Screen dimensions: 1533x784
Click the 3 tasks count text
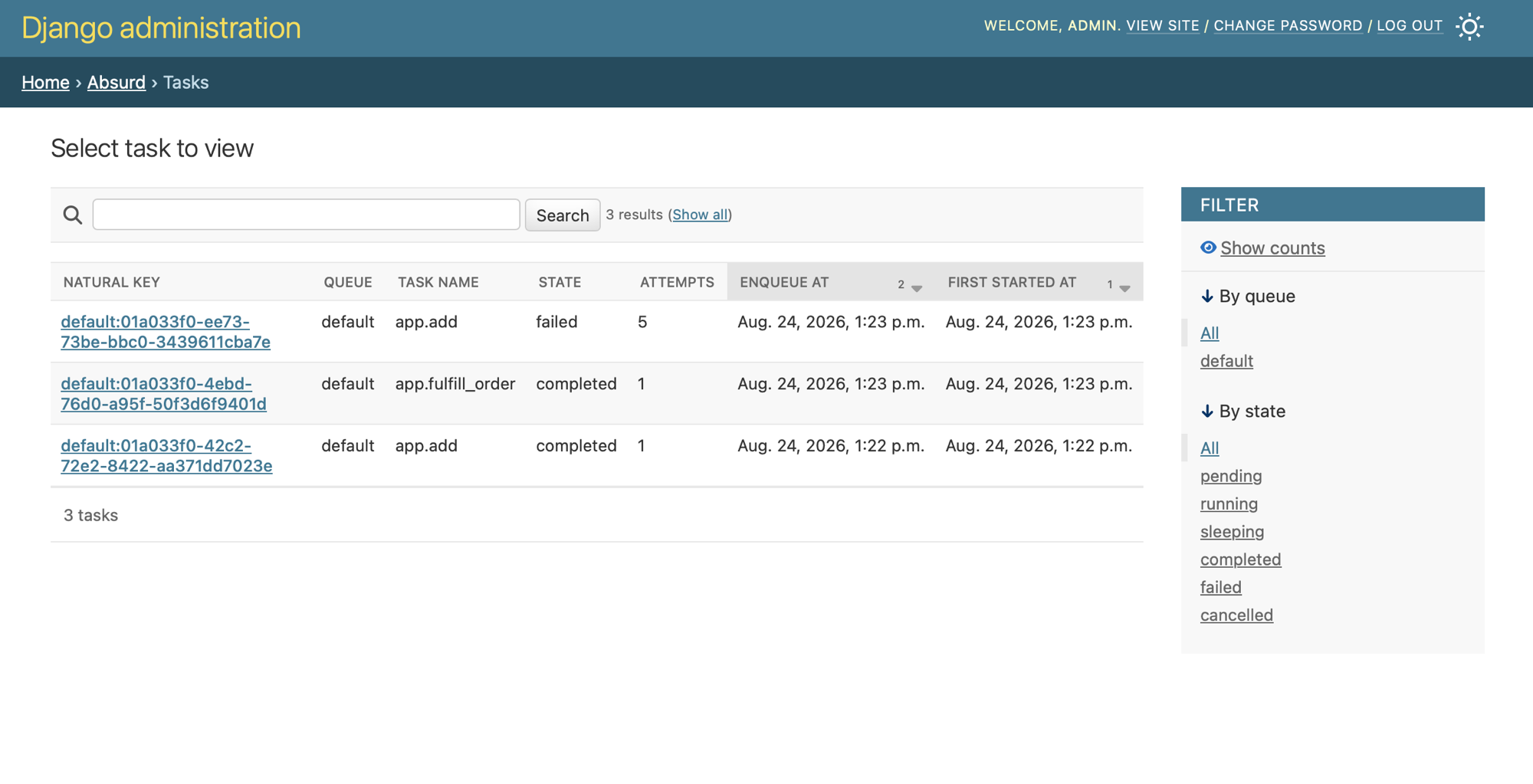coord(90,515)
